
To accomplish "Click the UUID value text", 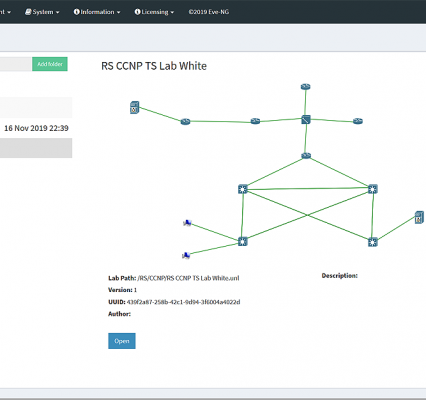I will [x=183, y=302].
